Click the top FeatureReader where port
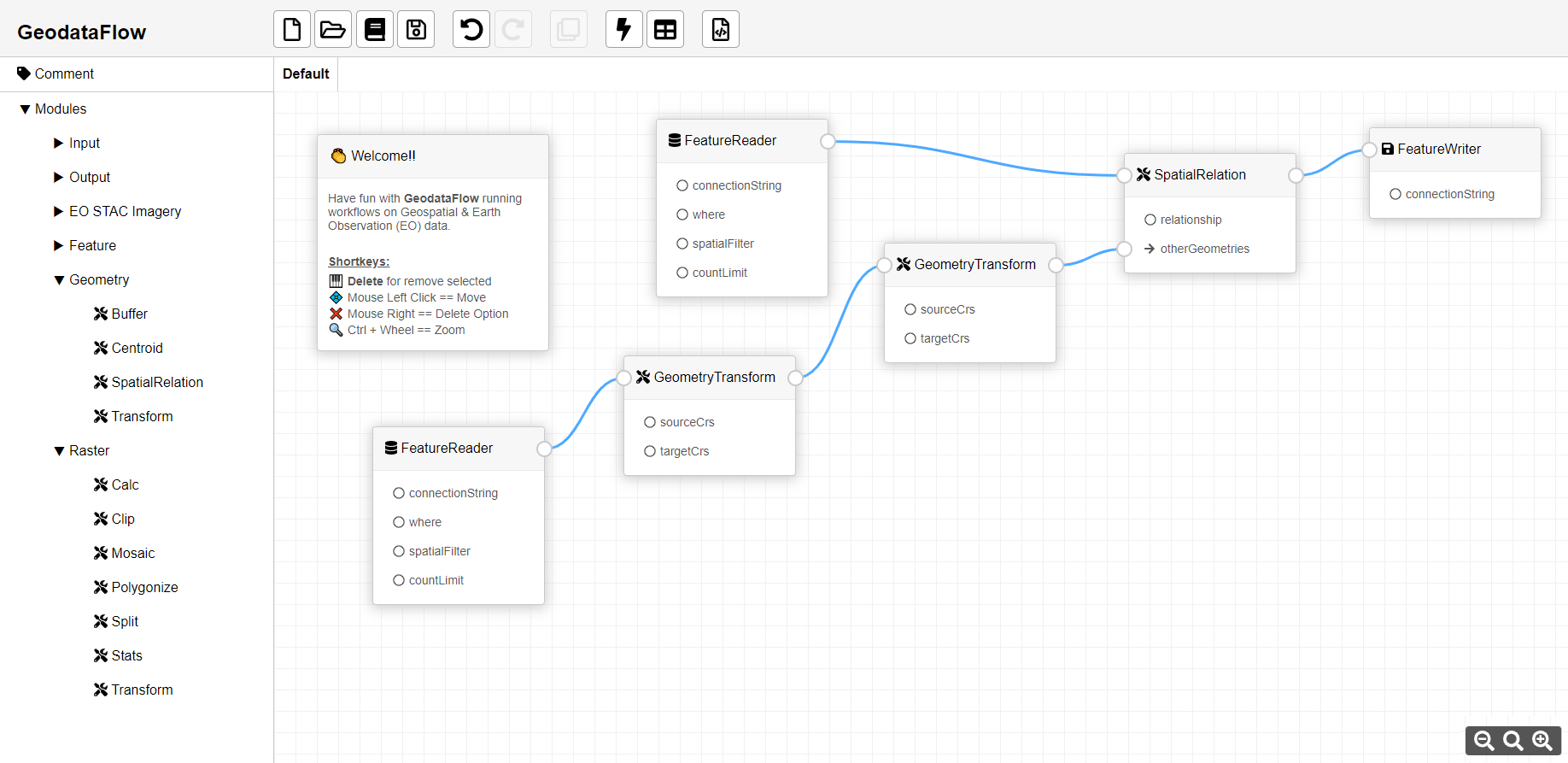The image size is (1568, 763). click(682, 214)
